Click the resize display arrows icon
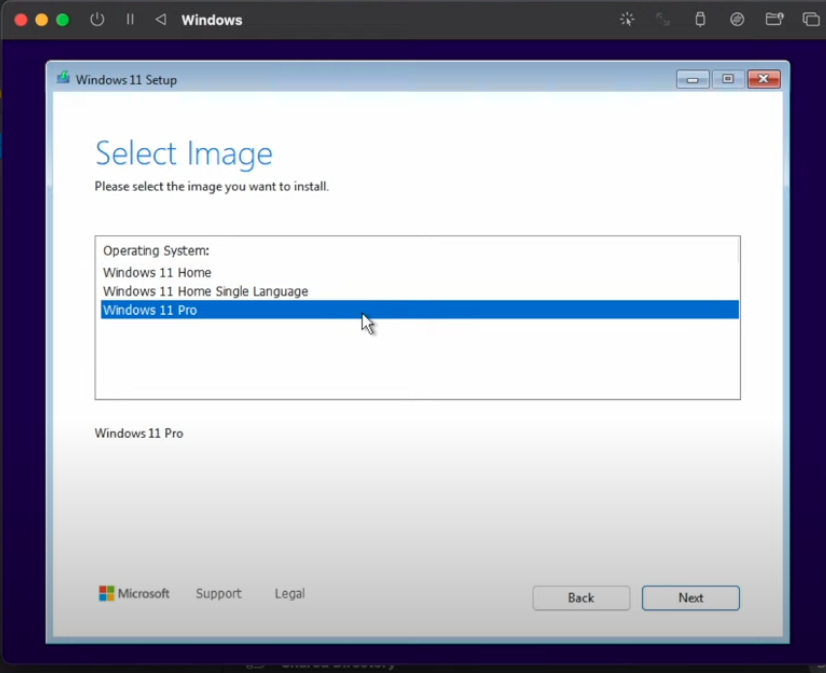This screenshot has width=826, height=673. [663, 19]
